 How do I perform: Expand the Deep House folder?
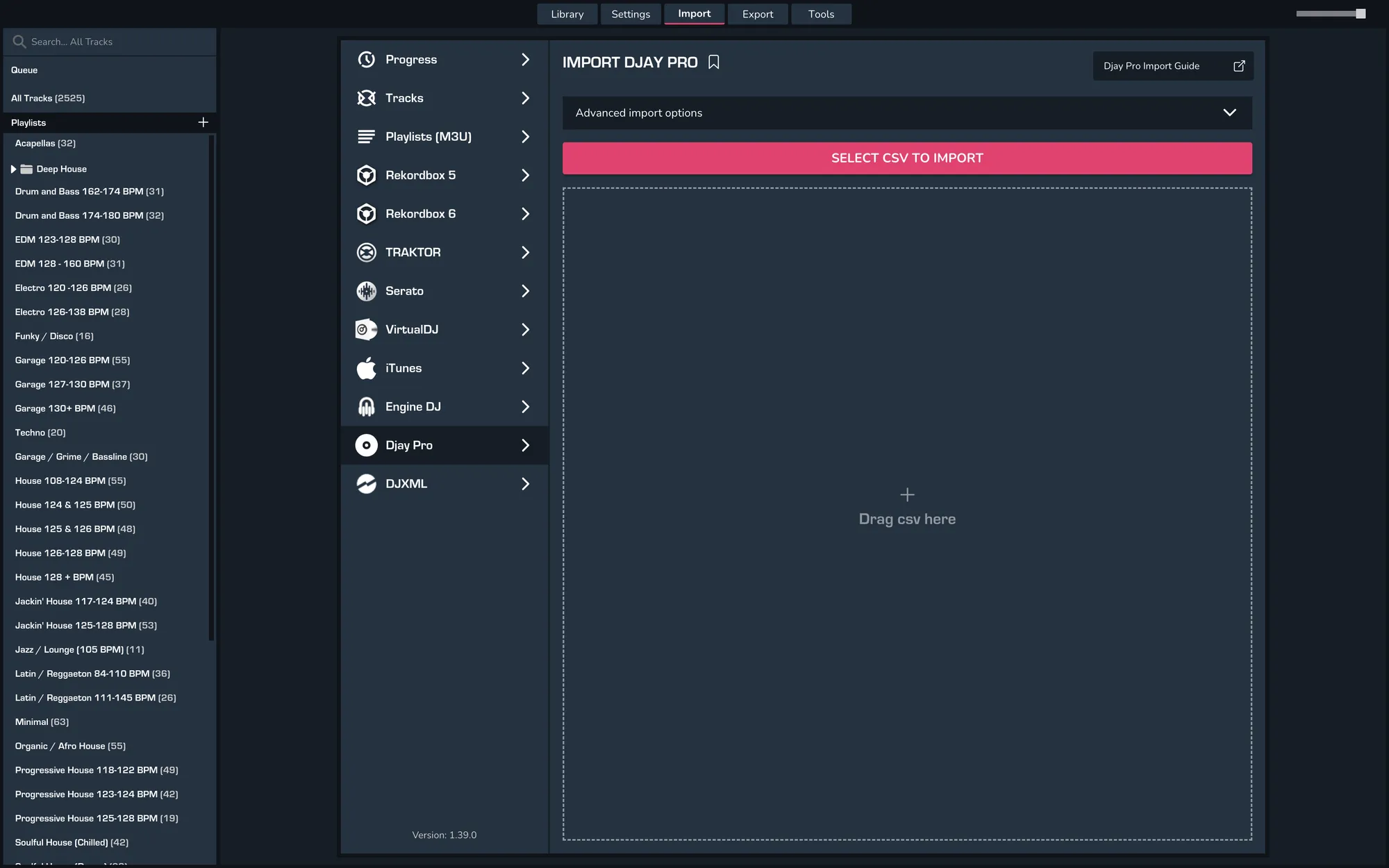(13, 169)
